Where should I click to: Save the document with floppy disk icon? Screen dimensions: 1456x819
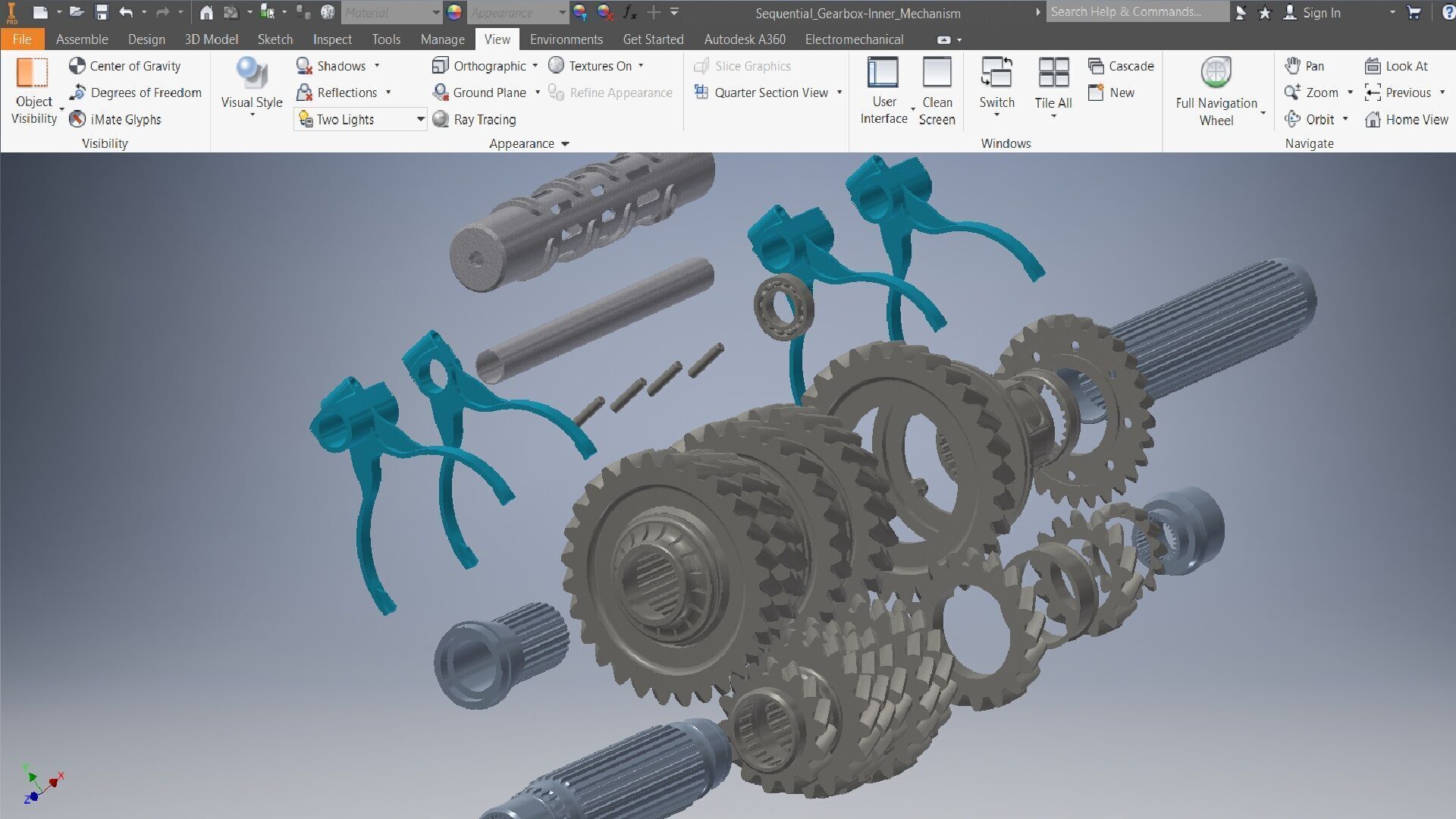click(102, 12)
